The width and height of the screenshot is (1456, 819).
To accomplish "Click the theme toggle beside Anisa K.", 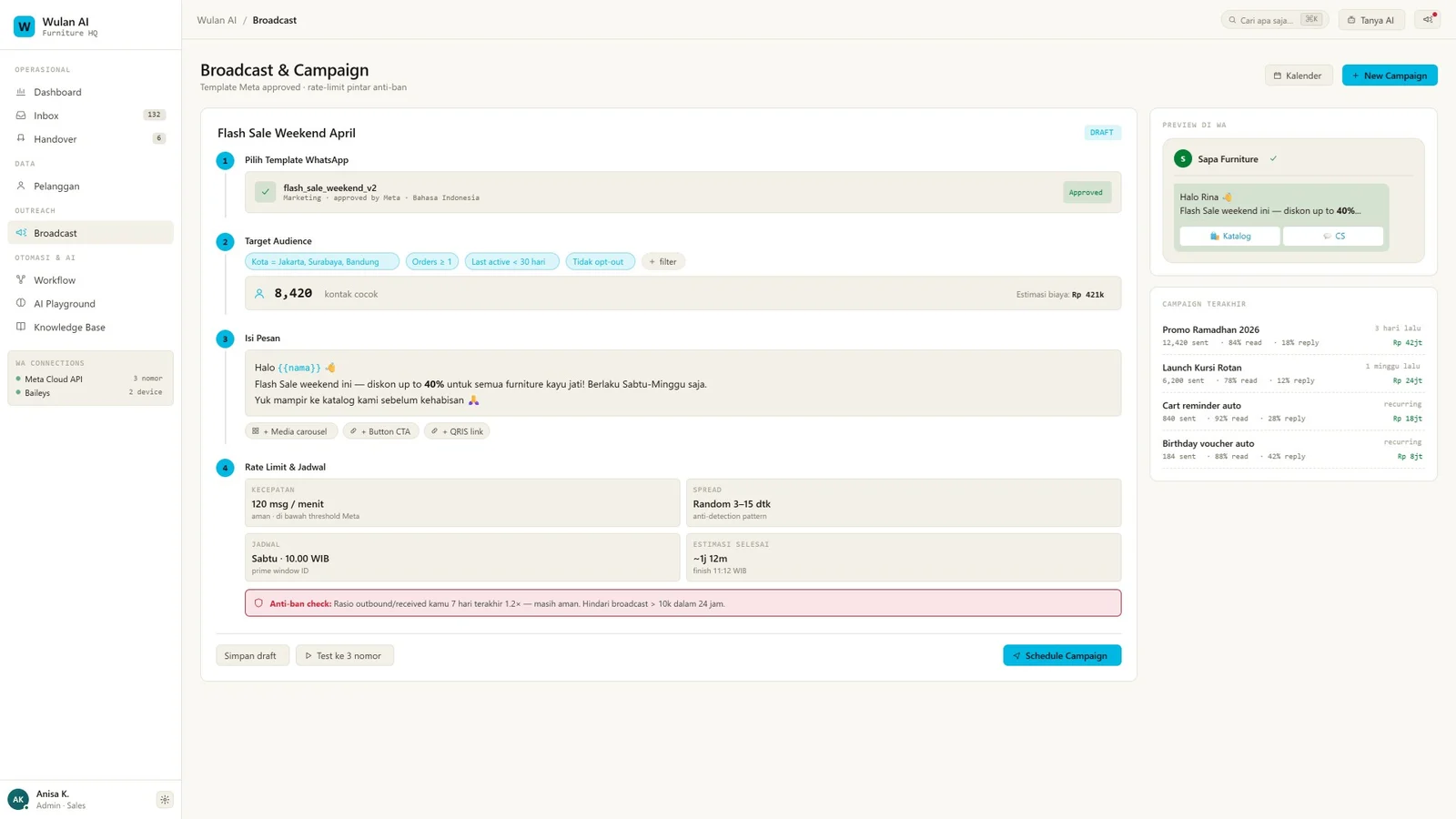I will click(x=164, y=799).
